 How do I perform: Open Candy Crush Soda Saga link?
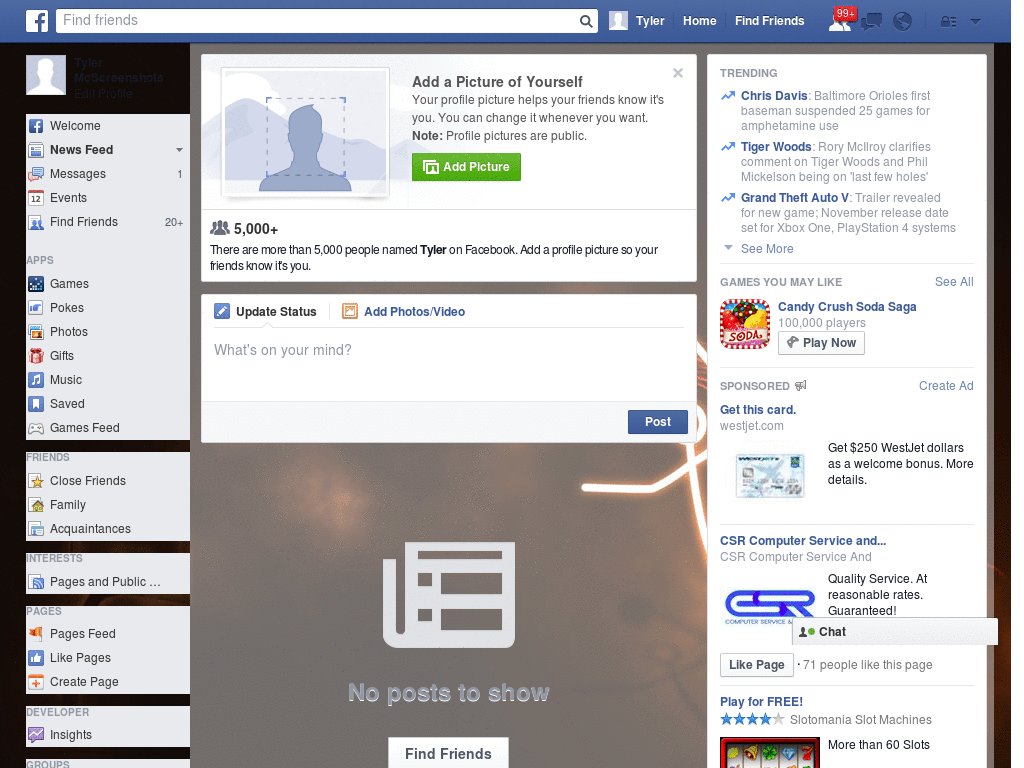[847, 307]
